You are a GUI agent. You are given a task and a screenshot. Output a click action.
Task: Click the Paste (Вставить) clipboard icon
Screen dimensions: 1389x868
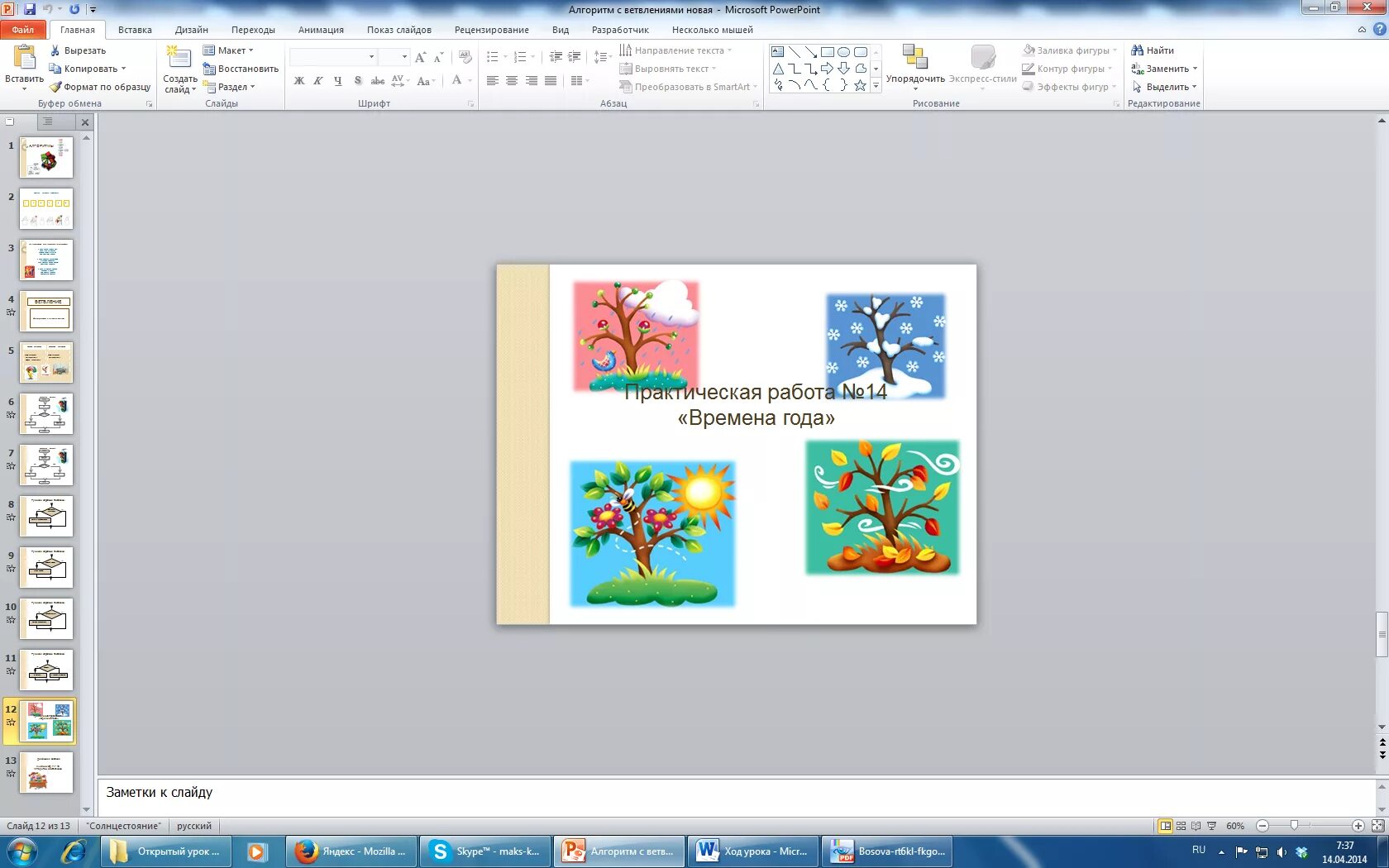(24, 58)
